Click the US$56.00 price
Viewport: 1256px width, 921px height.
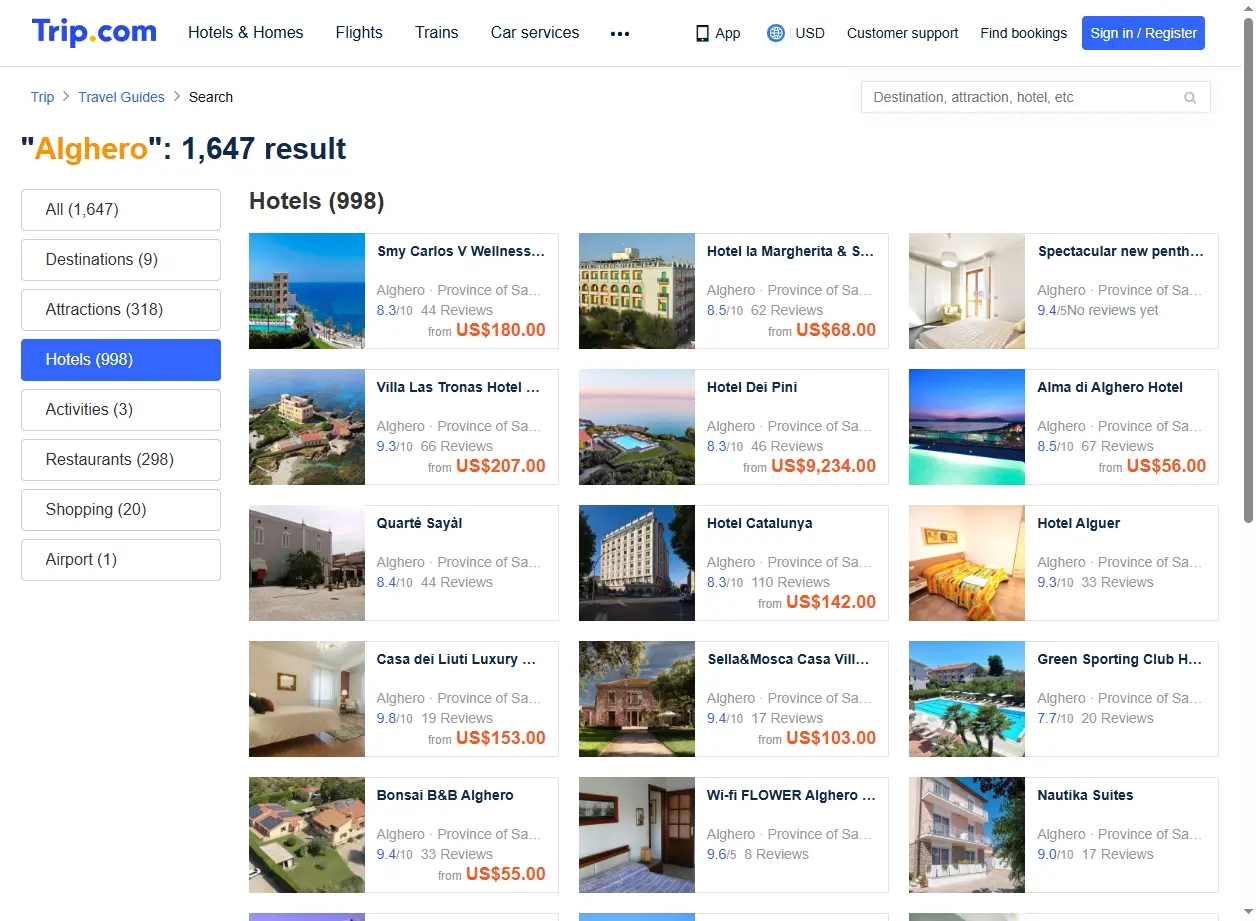click(1166, 466)
